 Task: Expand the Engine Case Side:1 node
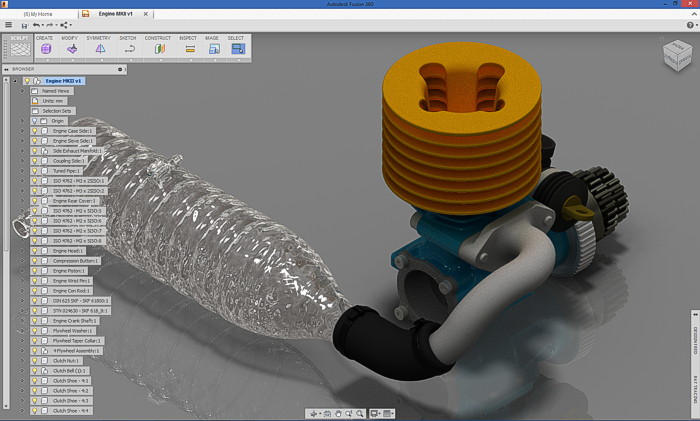tap(22, 131)
